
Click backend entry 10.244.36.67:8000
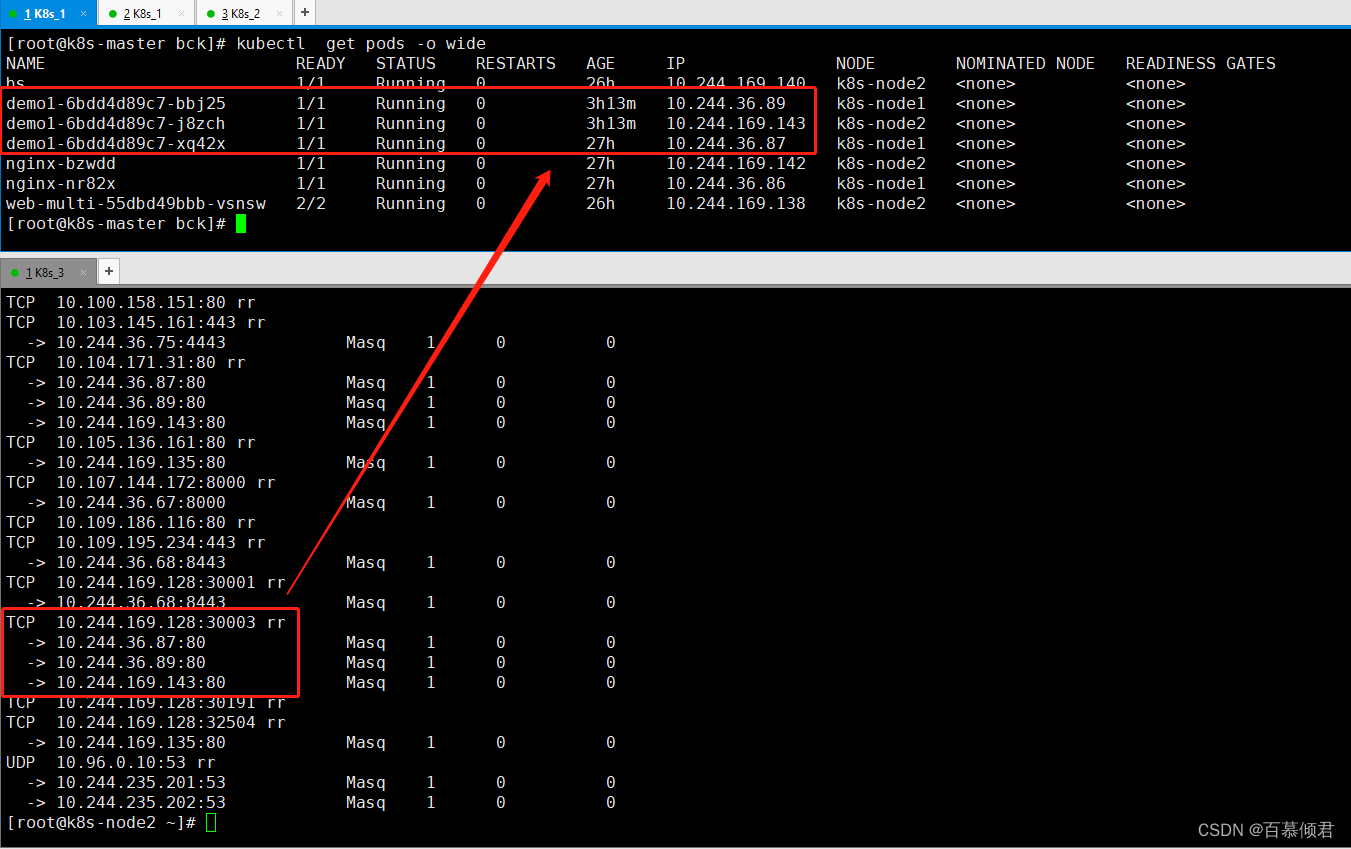pos(141,502)
